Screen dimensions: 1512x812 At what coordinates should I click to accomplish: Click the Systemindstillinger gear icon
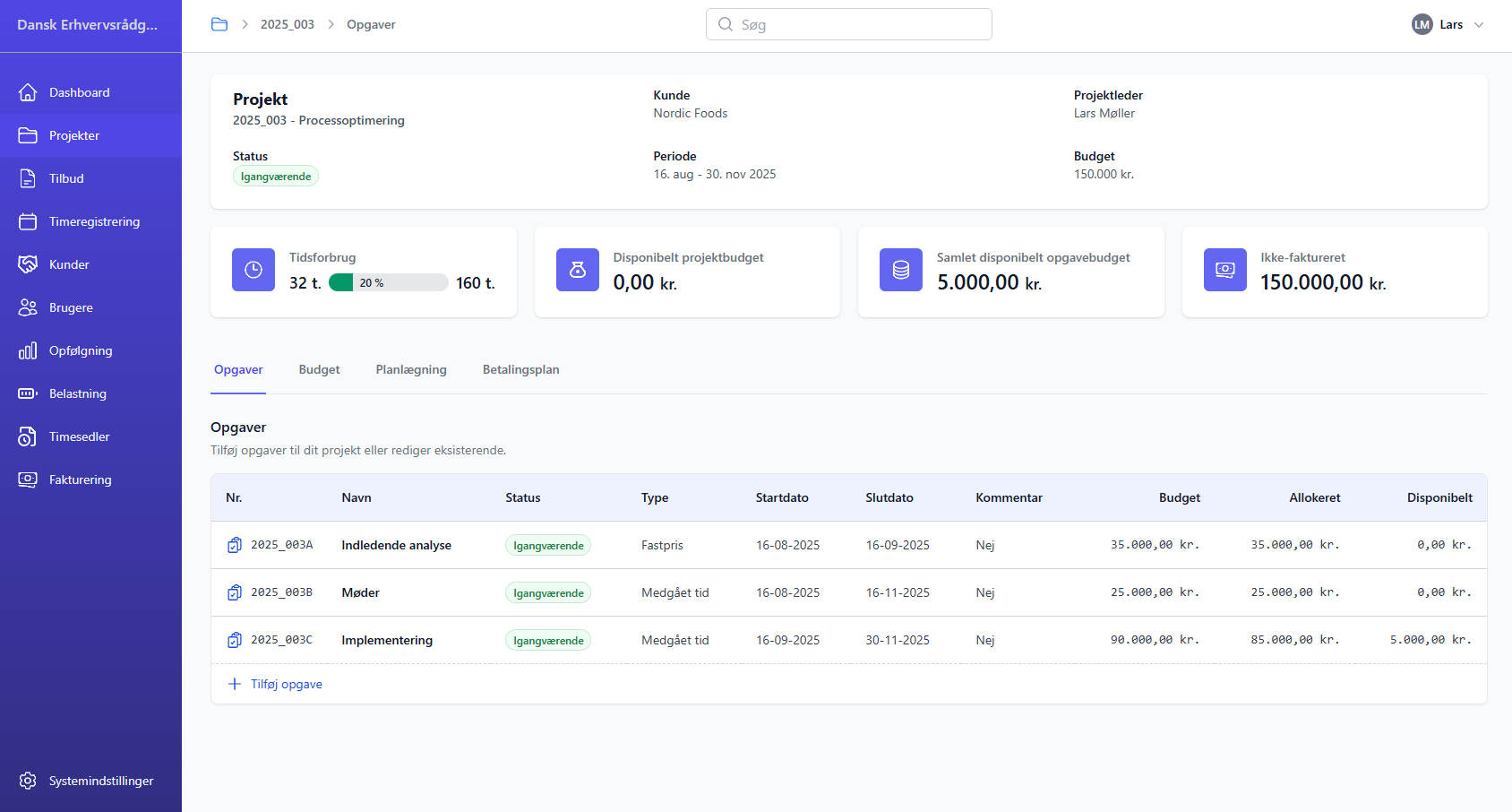28,781
